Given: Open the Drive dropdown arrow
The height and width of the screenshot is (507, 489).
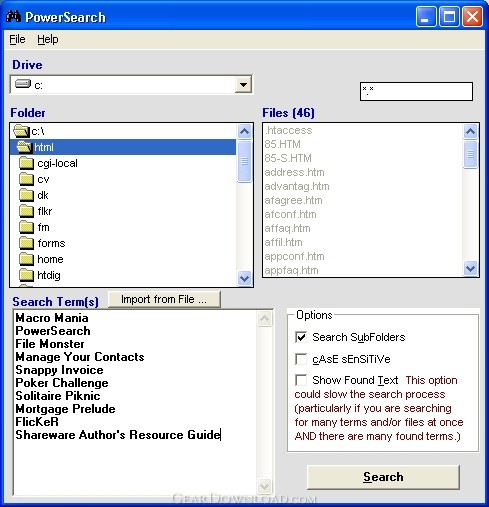Looking at the screenshot, I should click(x=243, y=85).
